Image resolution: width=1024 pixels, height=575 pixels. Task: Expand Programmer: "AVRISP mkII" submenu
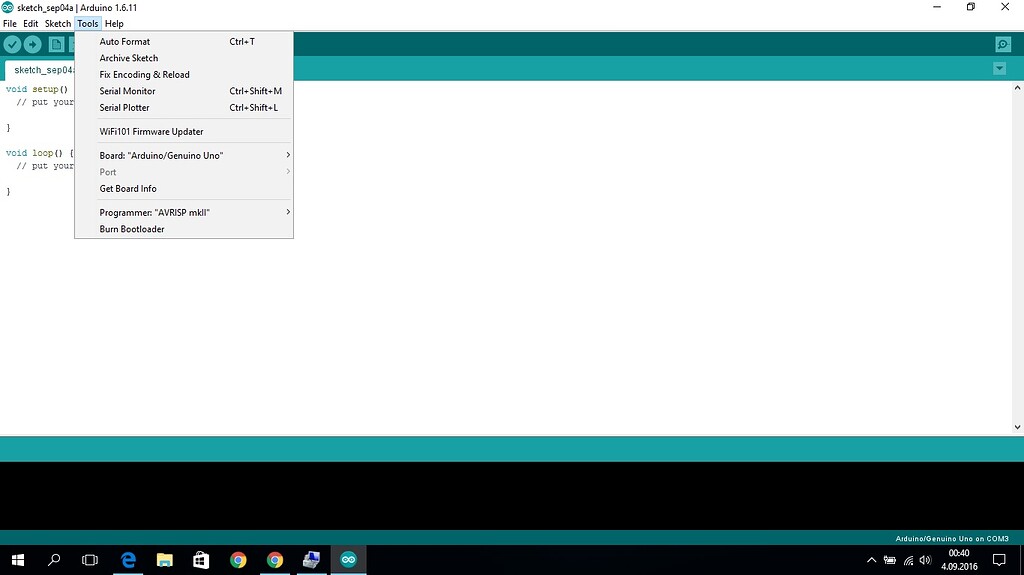(x=184, y=212)
